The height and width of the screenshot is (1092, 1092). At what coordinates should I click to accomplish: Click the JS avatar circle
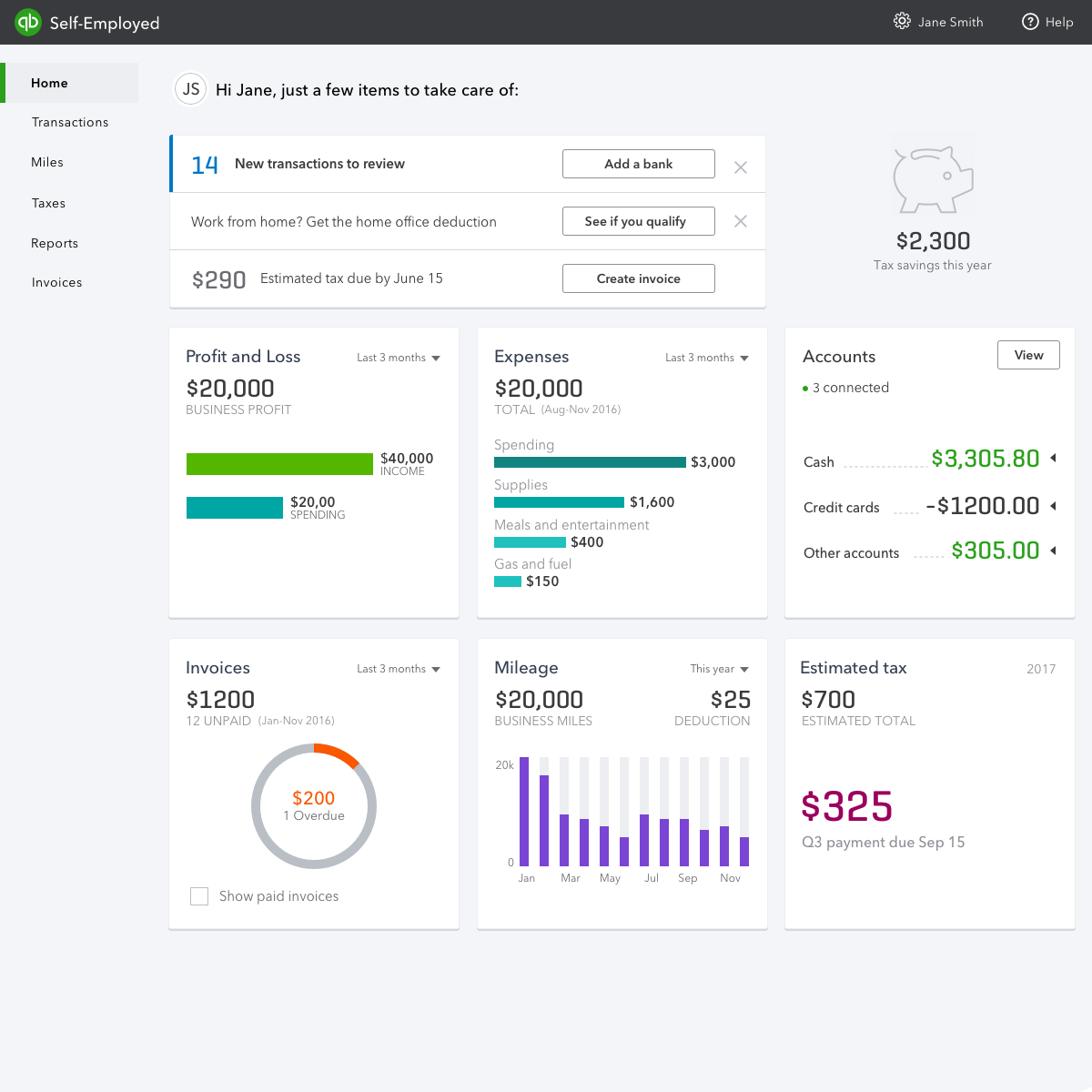coord(191,89)
